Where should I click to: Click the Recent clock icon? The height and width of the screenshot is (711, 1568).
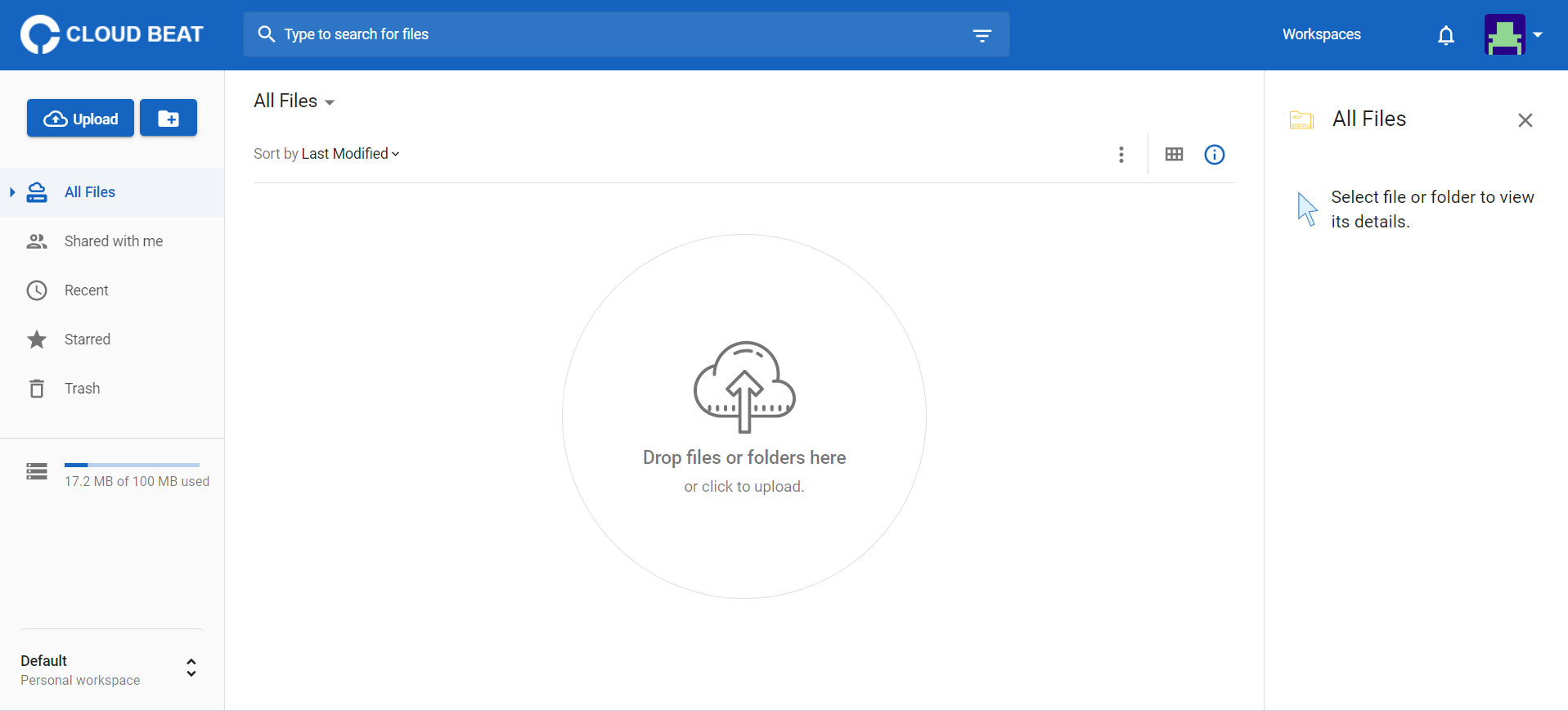tap(37, 290)
